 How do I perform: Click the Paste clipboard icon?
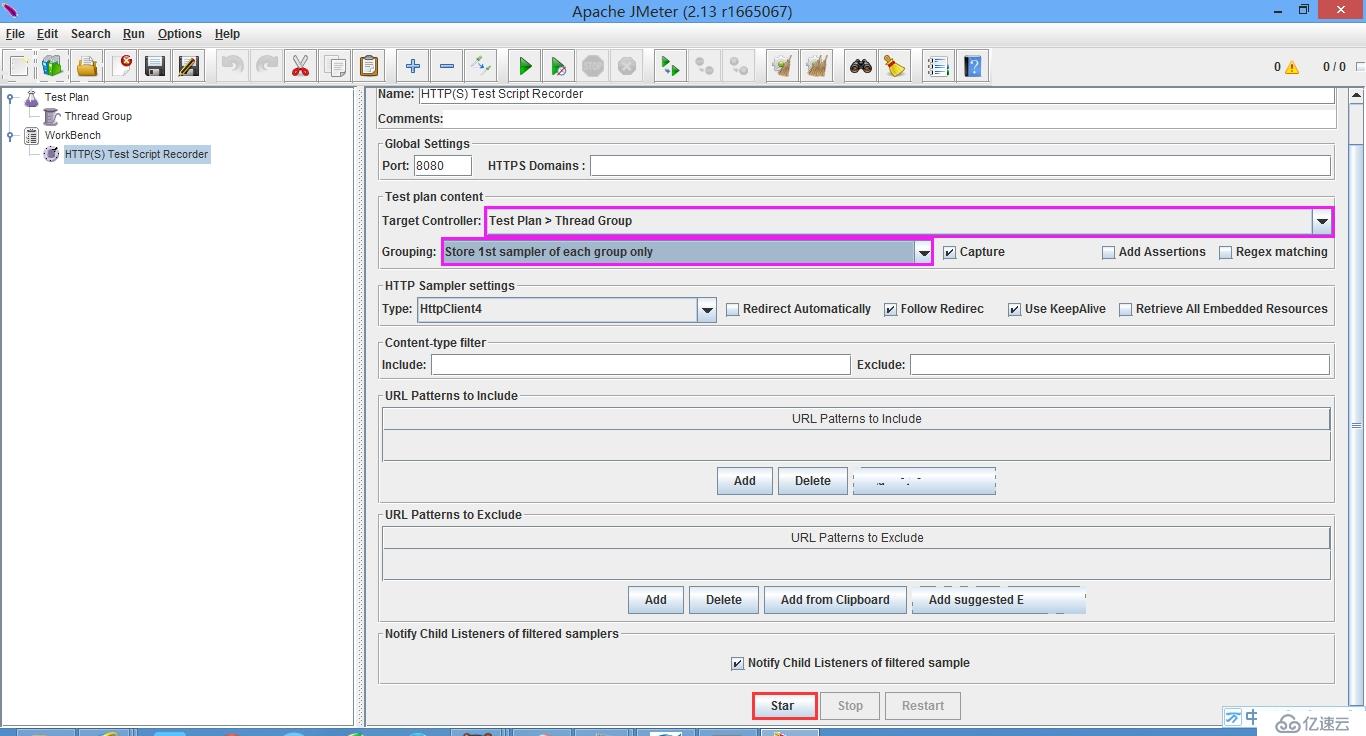coord(369,67)
